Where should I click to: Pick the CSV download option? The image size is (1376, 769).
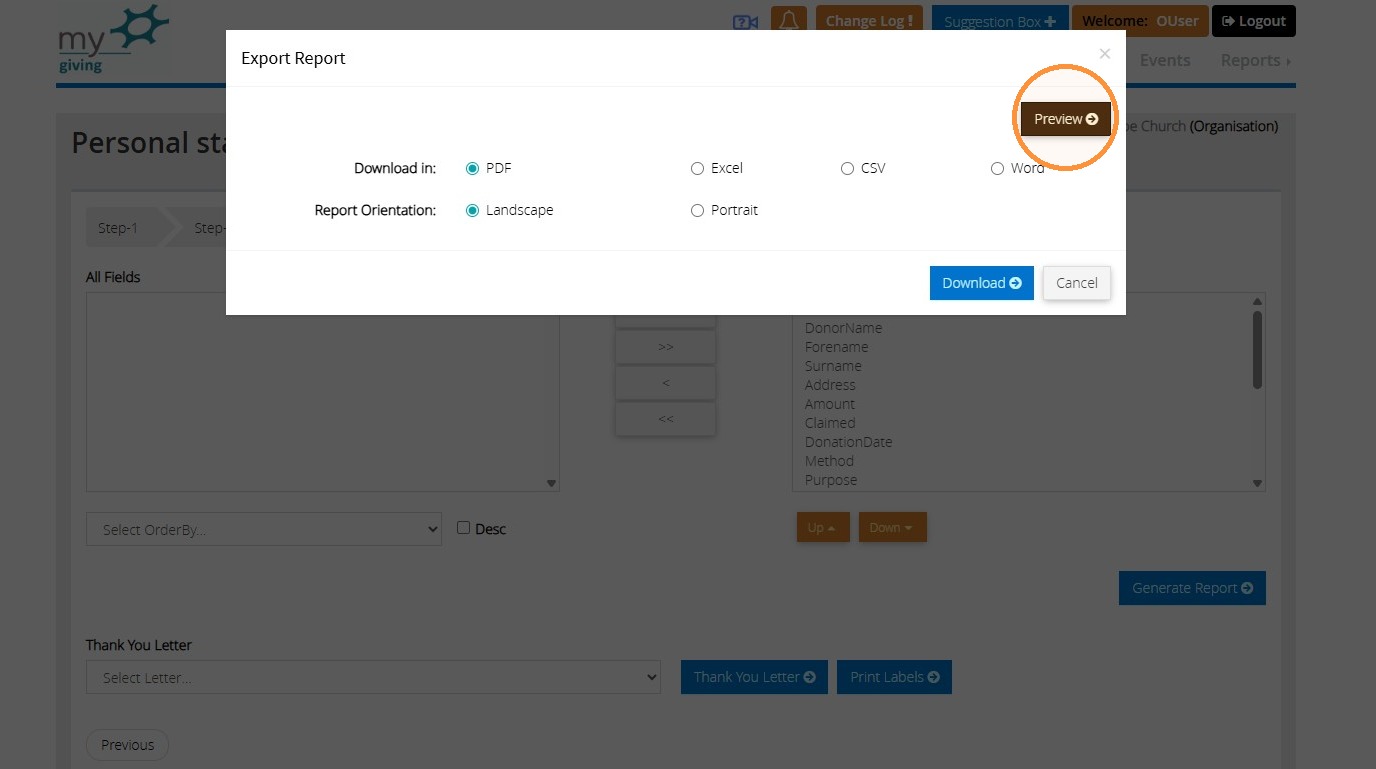click(847, 169)
